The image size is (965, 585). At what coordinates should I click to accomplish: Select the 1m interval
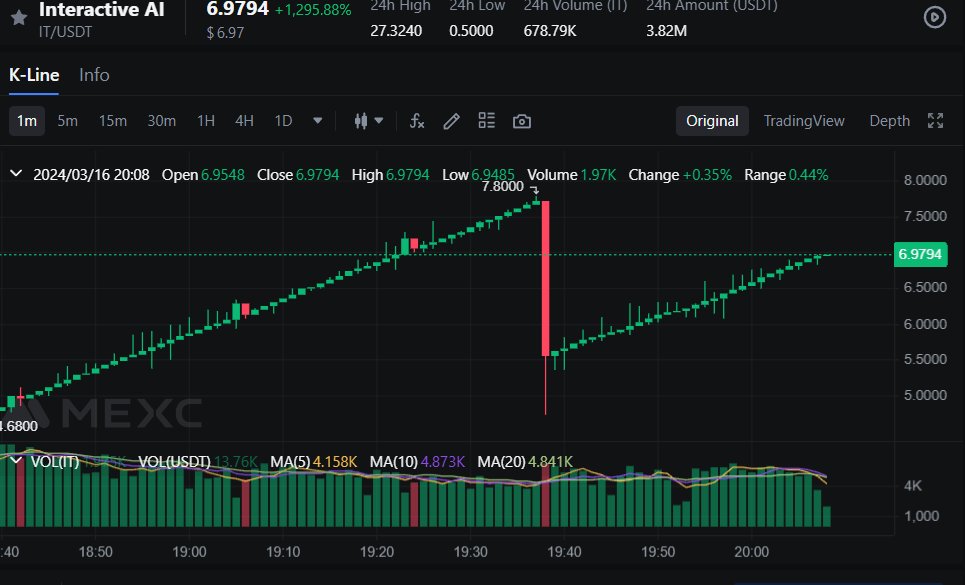pos(26,121)
